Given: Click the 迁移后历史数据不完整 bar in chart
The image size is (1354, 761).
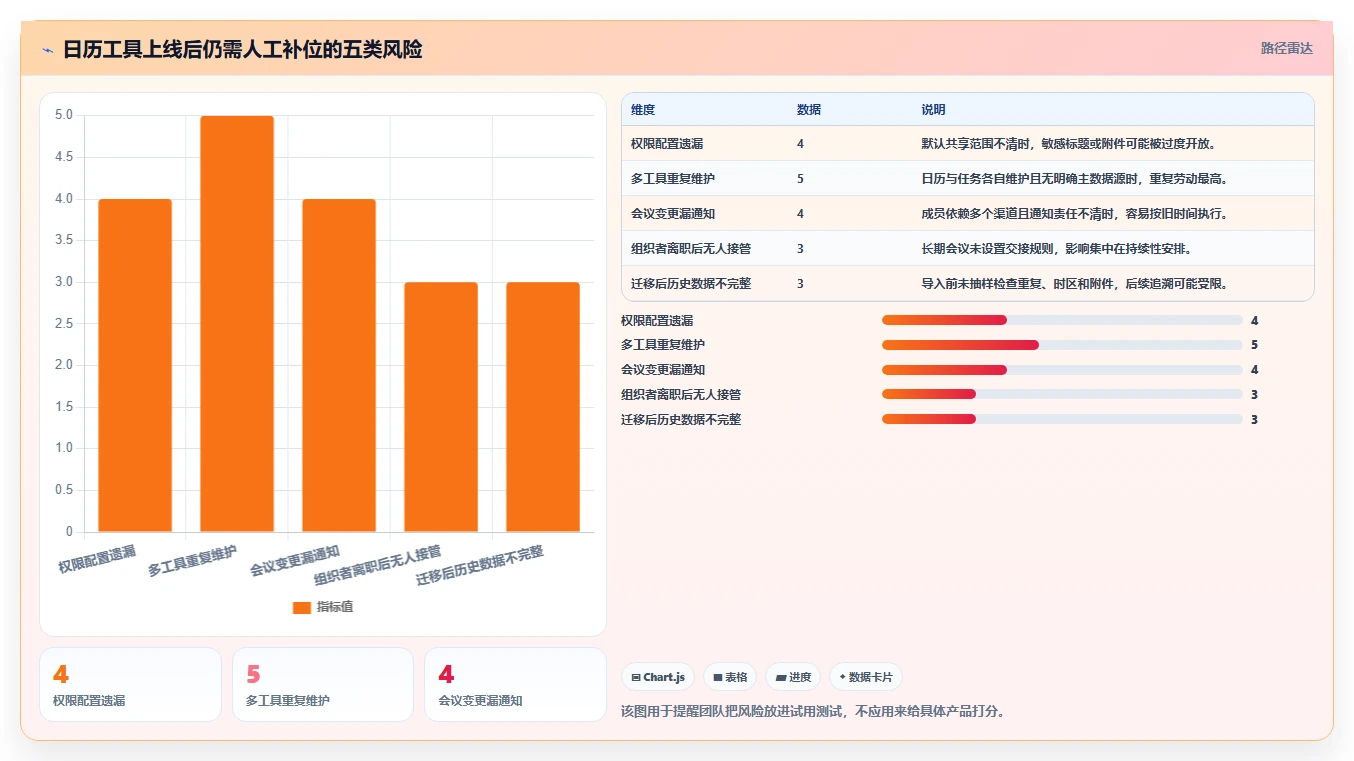Looking at the screenshot, I should point(543,407).
